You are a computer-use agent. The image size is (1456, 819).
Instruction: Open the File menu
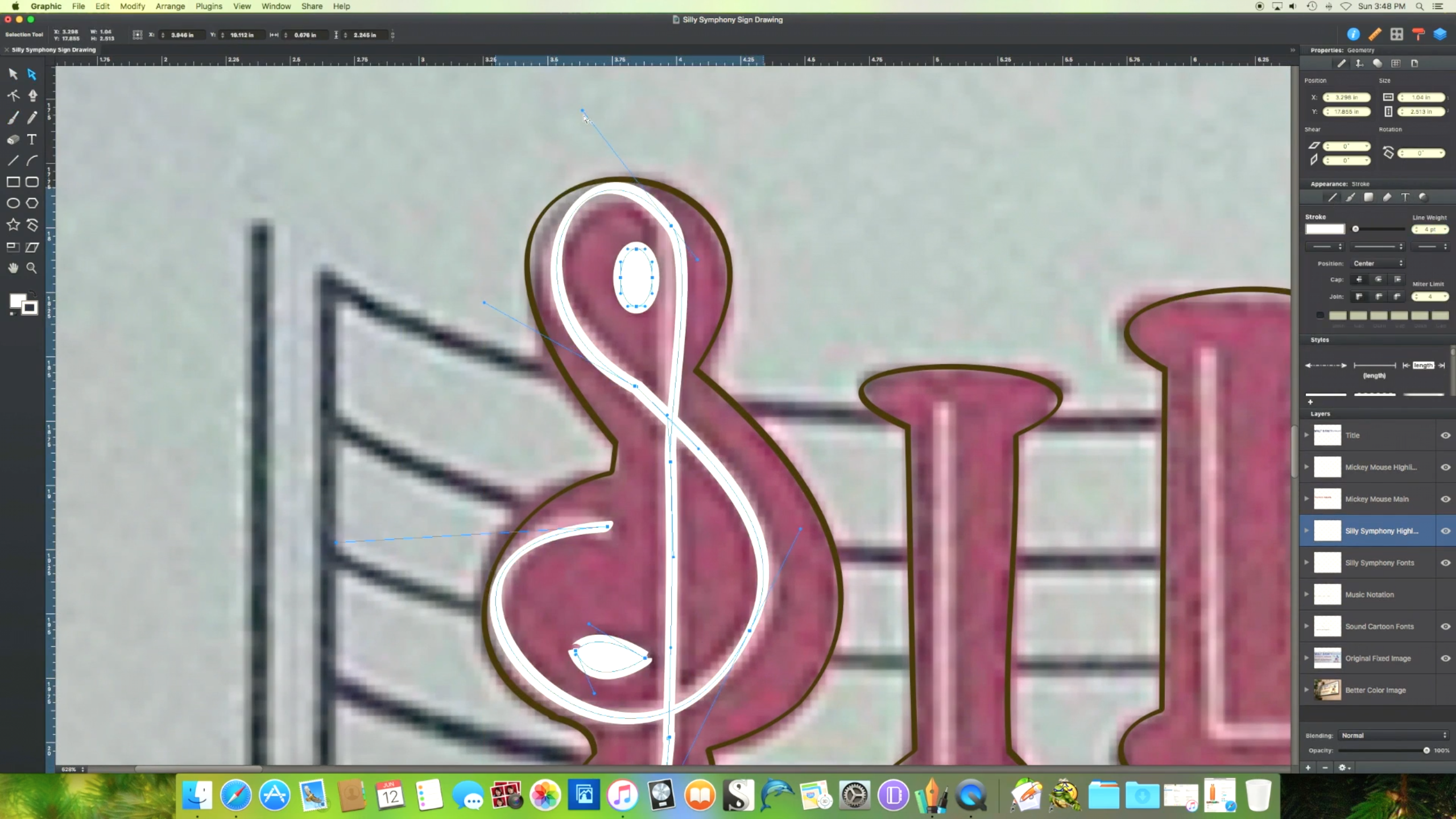[x=78, y=6]
